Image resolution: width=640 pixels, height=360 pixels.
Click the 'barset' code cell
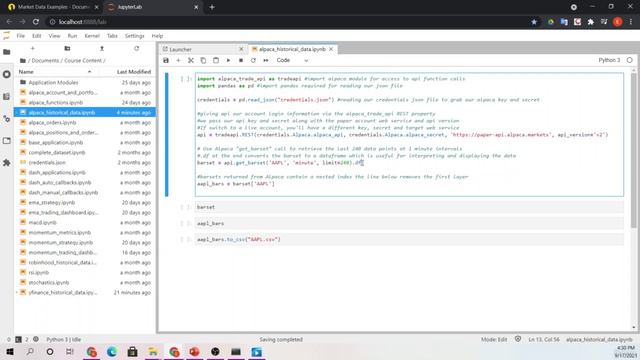(409, 207)
